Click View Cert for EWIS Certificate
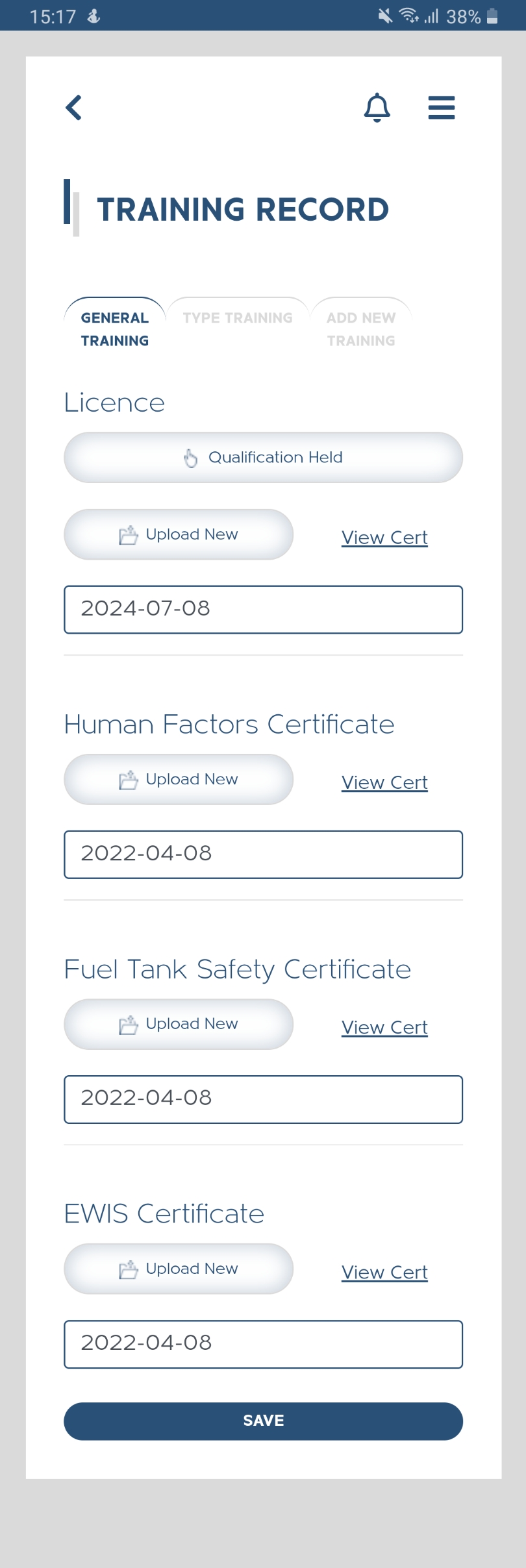The image size is (526, 1568). pyautogui.click(x=384, y=1272)
